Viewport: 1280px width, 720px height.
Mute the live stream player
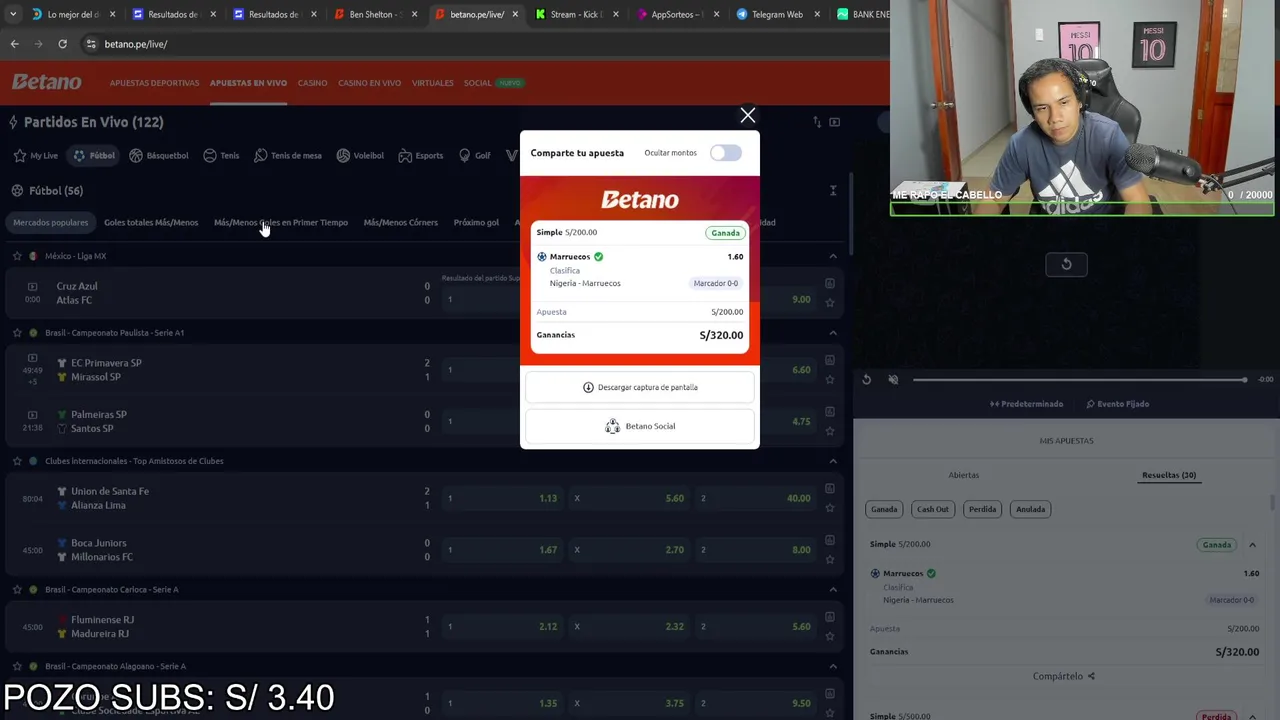pos(893,380)
